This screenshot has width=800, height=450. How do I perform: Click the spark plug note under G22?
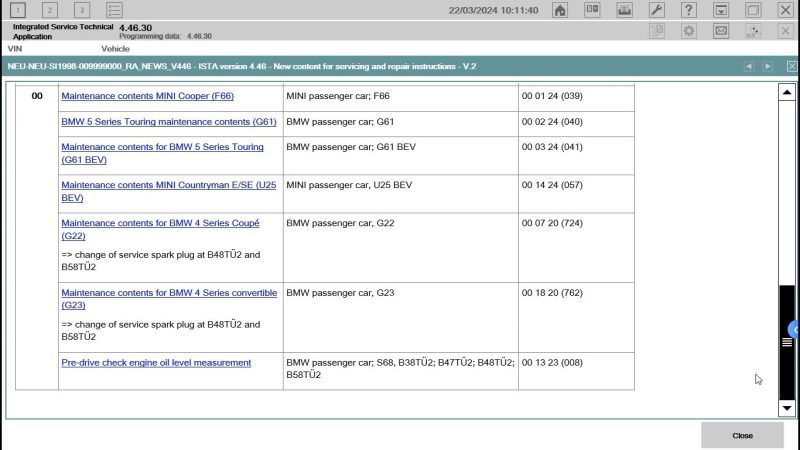(161, 261)
